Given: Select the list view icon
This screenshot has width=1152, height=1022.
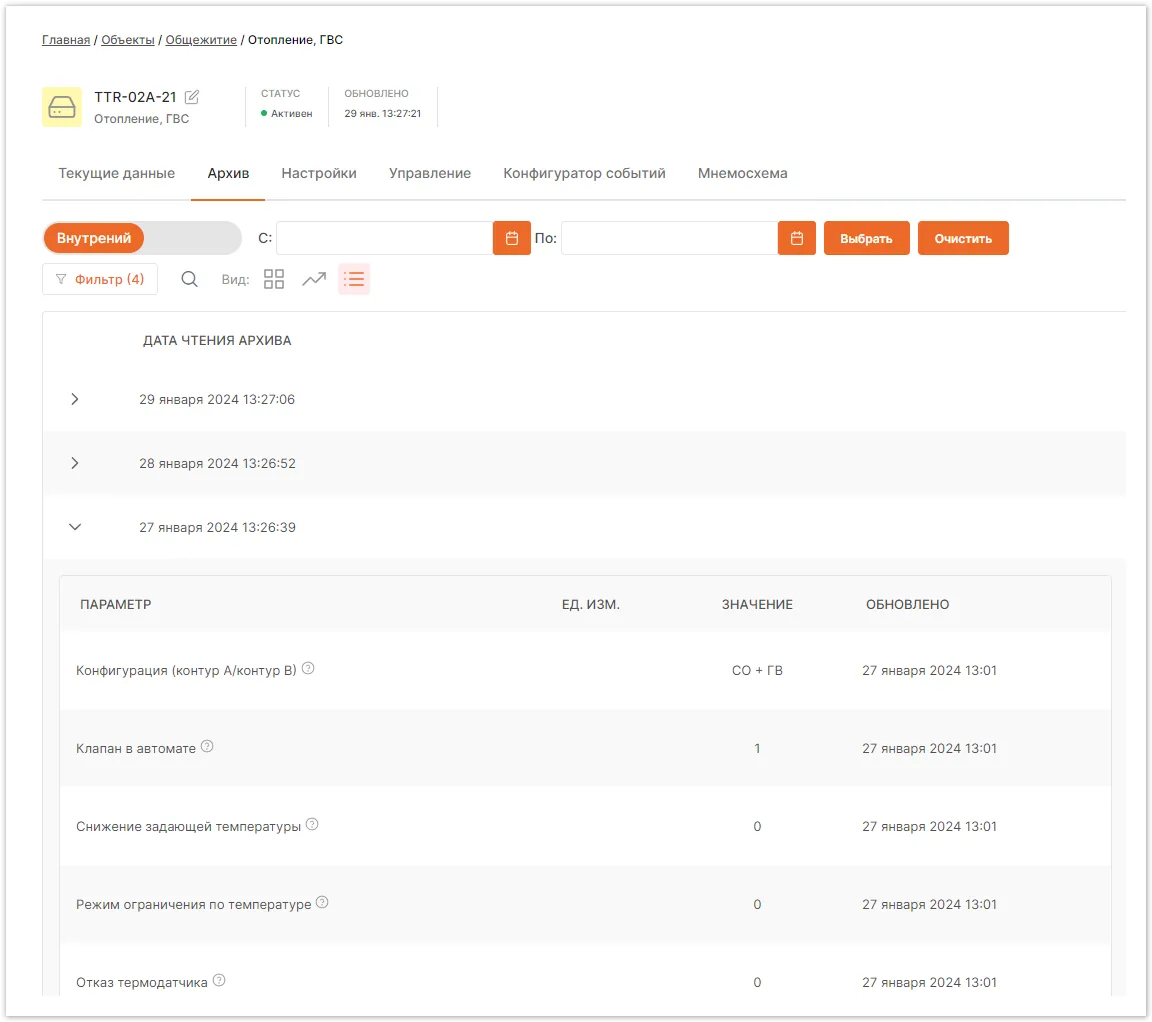Looking at the screenshot, I should [x=353, y=279].
